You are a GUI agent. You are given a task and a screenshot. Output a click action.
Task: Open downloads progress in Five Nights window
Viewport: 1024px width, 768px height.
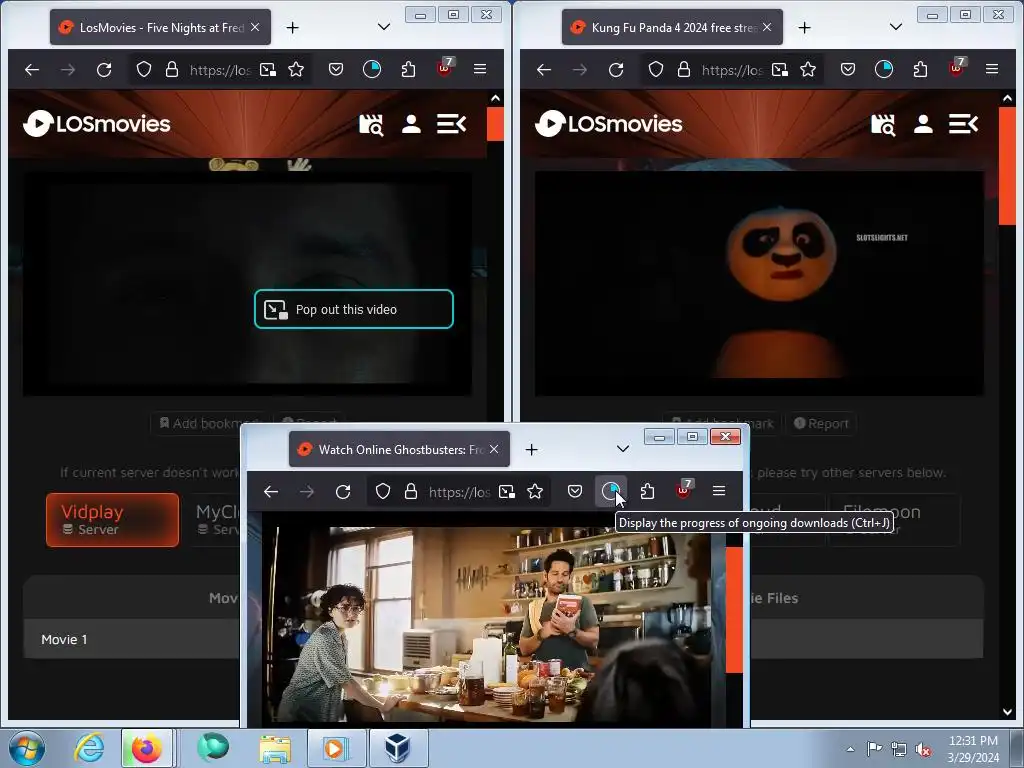pos(372,69)
